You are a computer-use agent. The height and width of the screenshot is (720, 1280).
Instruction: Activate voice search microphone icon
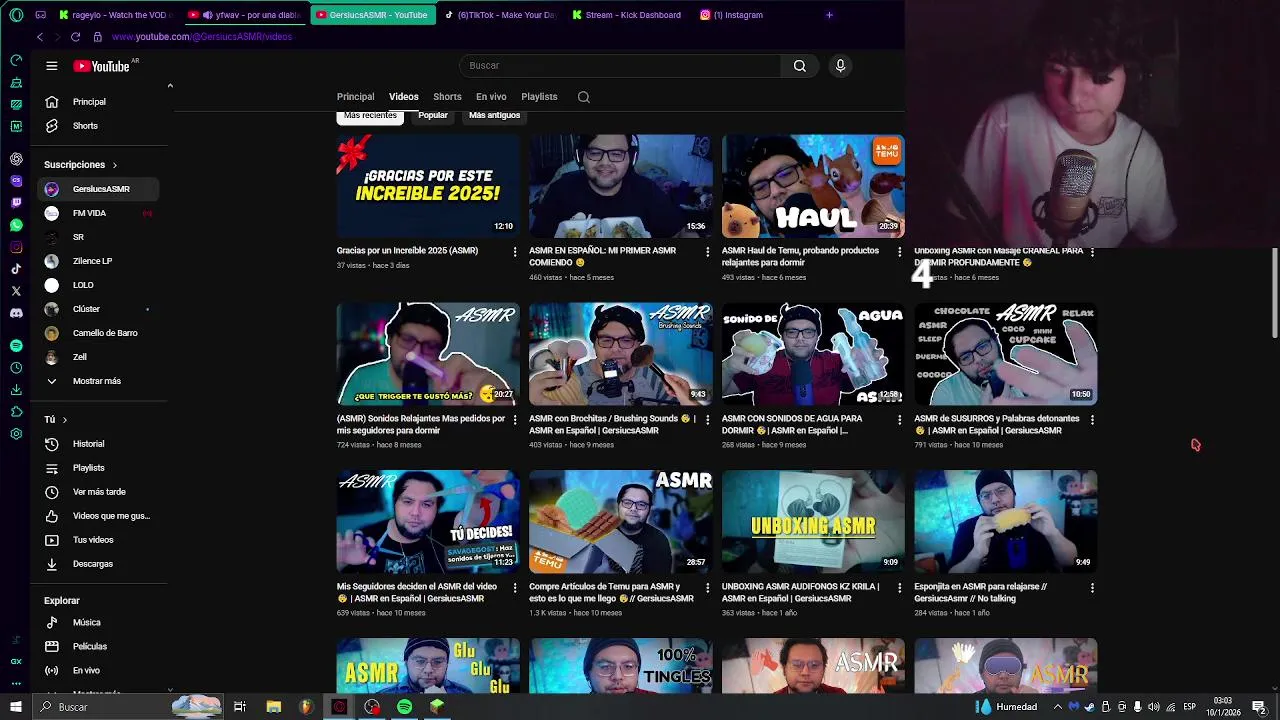pos(840,66)
